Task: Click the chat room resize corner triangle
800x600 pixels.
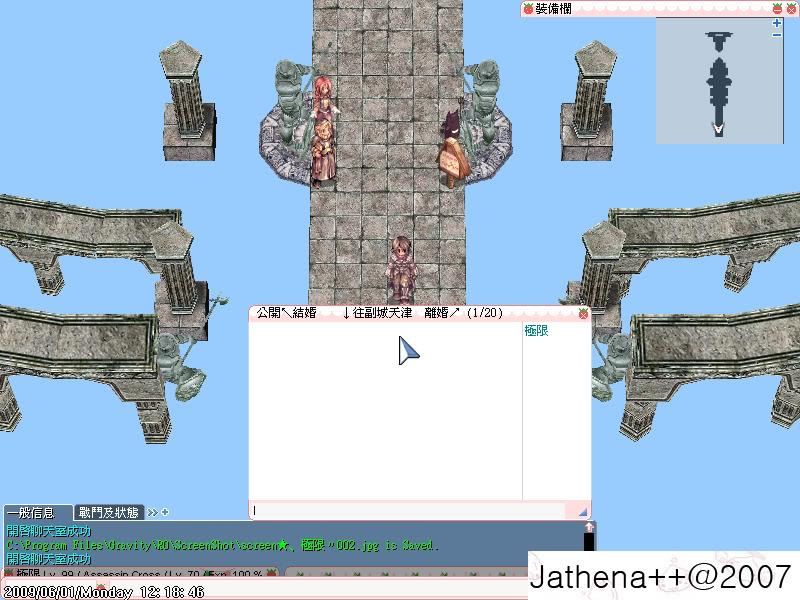Action: click(583, 512)
